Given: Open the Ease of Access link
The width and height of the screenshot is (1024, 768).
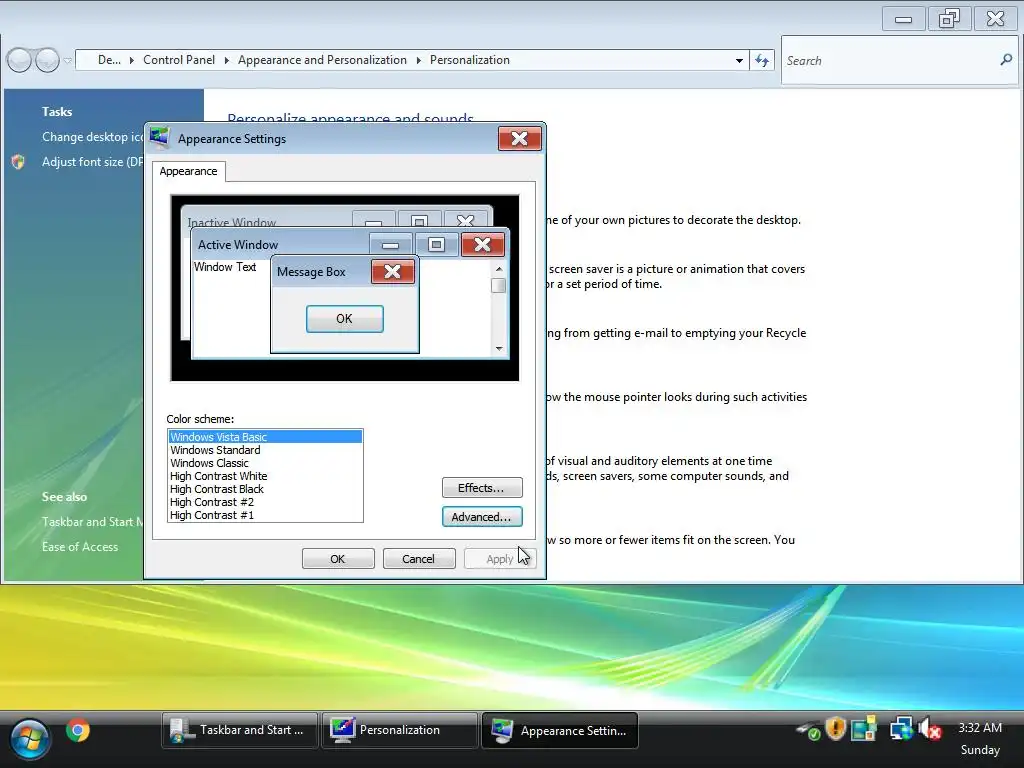Looking at the screenshot, I should [80, 547].
